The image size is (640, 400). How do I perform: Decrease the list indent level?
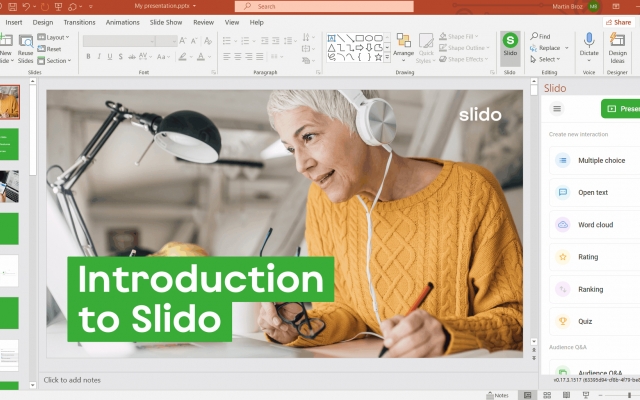(x=264, y=40)
